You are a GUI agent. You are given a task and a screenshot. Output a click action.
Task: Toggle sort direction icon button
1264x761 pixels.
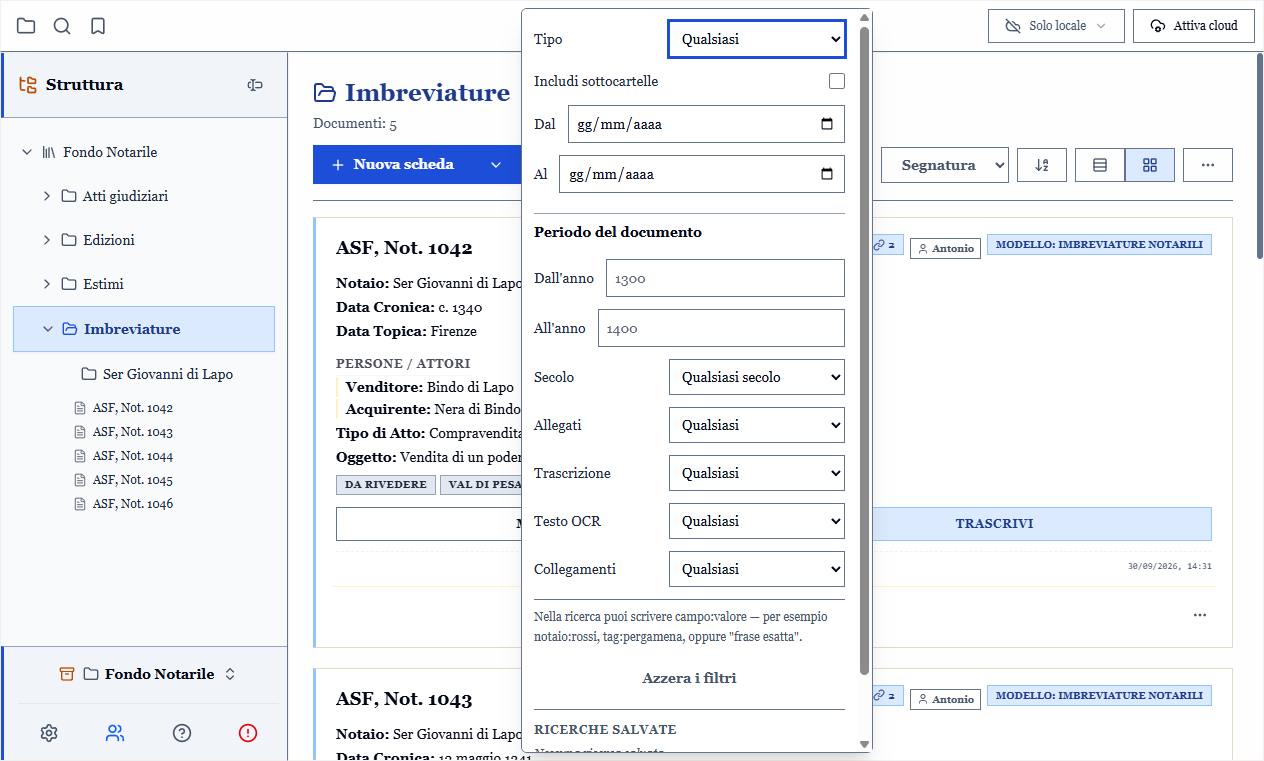click(1042, 165)
